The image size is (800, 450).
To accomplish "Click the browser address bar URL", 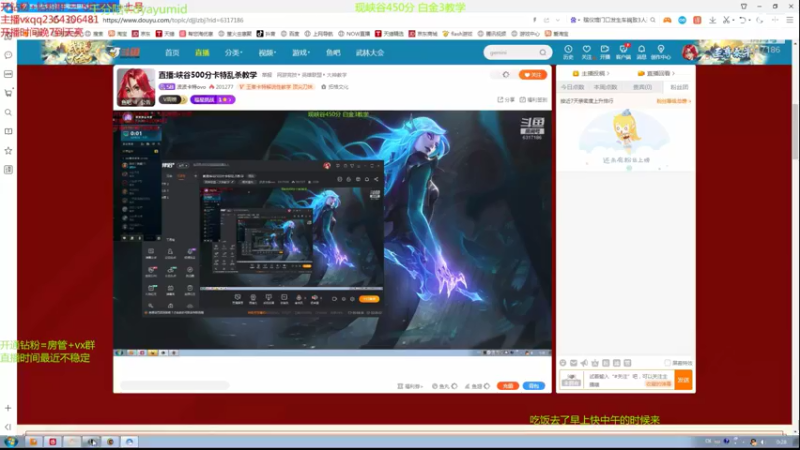I will coord(173,20).
